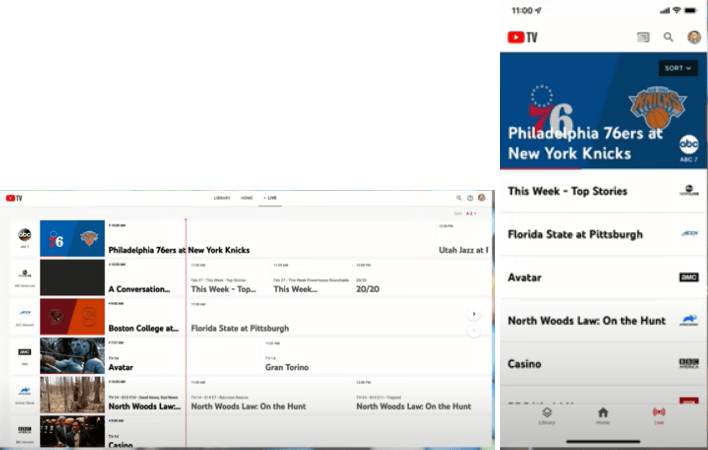The height and width of the screenshot is (450, 708).
Task: Switch to the Home tab in the mobile bottom bar
Action: tap(603, 416)
